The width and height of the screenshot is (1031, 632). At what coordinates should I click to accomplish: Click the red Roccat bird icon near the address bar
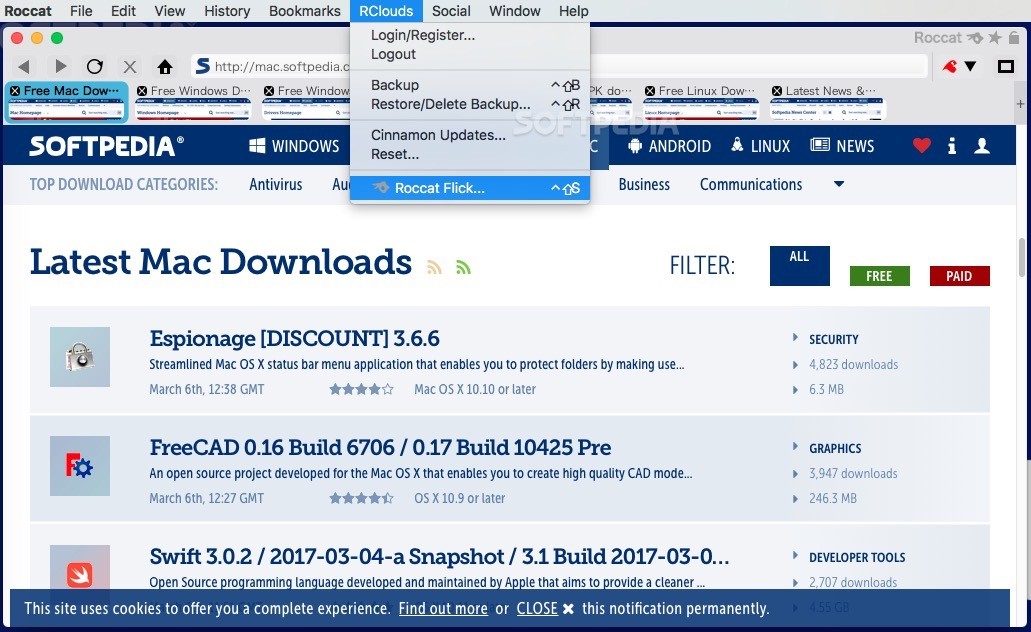[x=948, y=67]
